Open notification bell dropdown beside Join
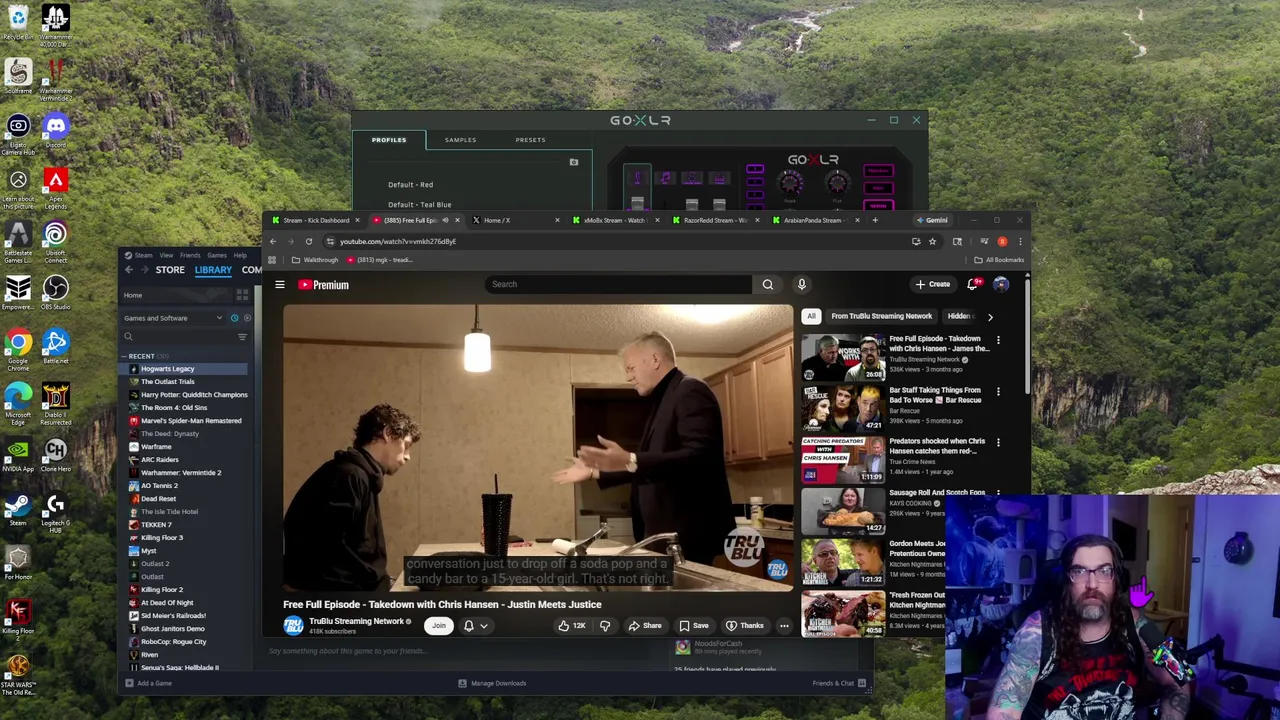Image resolution: width=1280 pixels, height=720 pixels. click(x=476, y=626)
